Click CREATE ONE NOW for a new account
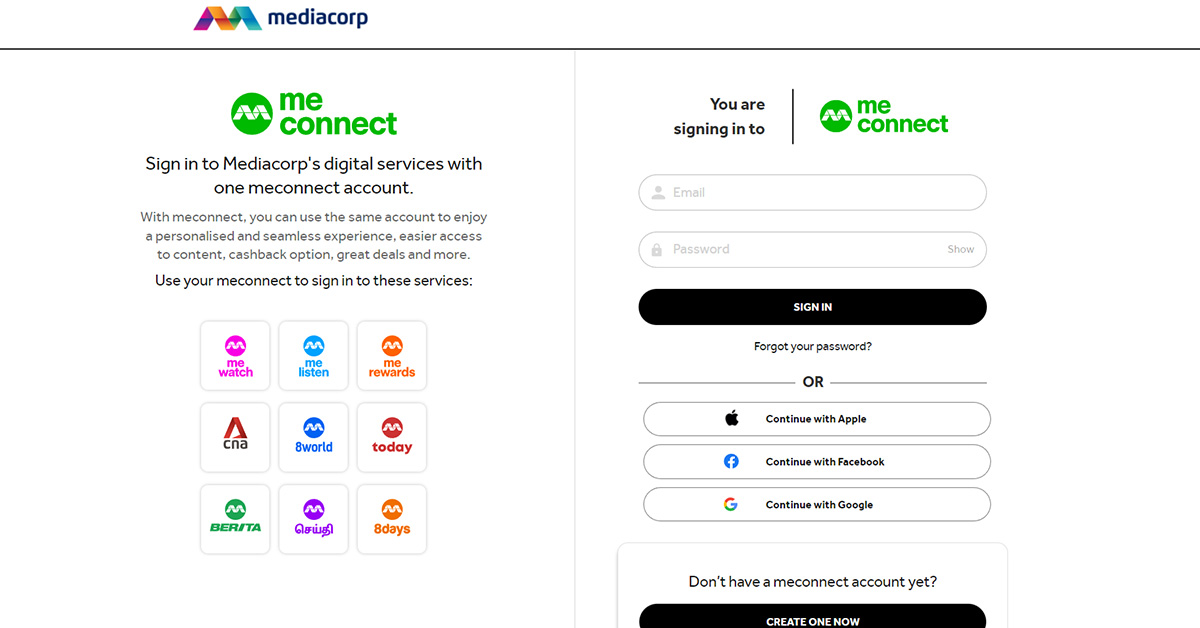The image size is (1200, 628). coord(812,620)
